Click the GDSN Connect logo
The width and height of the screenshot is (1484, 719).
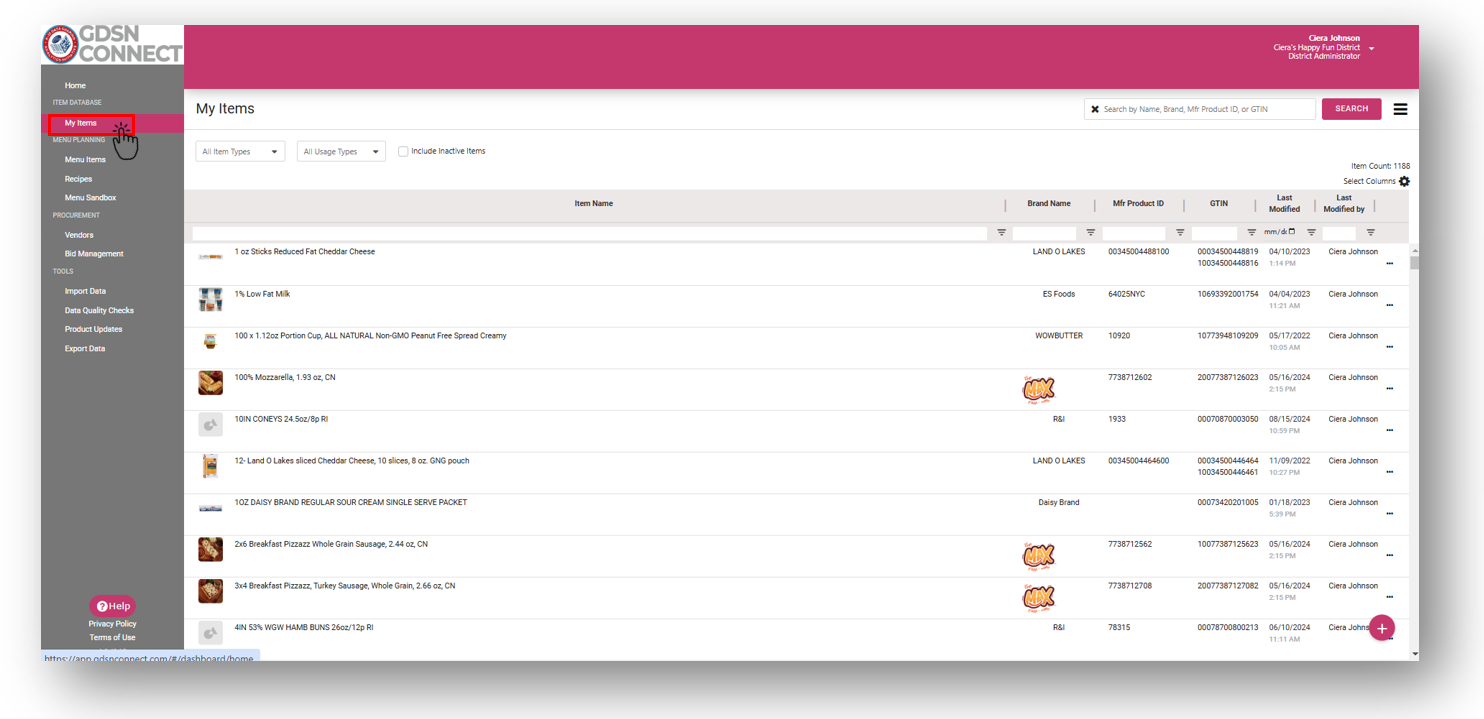pos(112,44)
